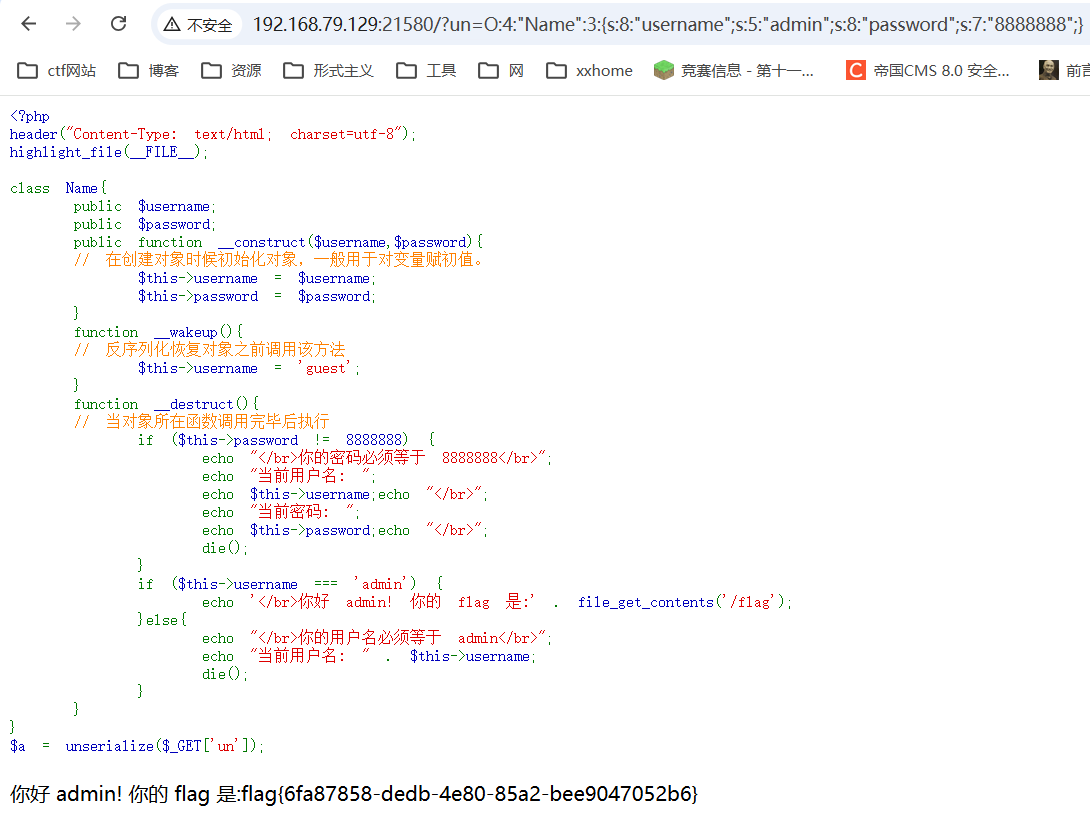Click the flag output text line
Image resolution: width=1090 pixels, height=815 pixels.
pos(354,793)
